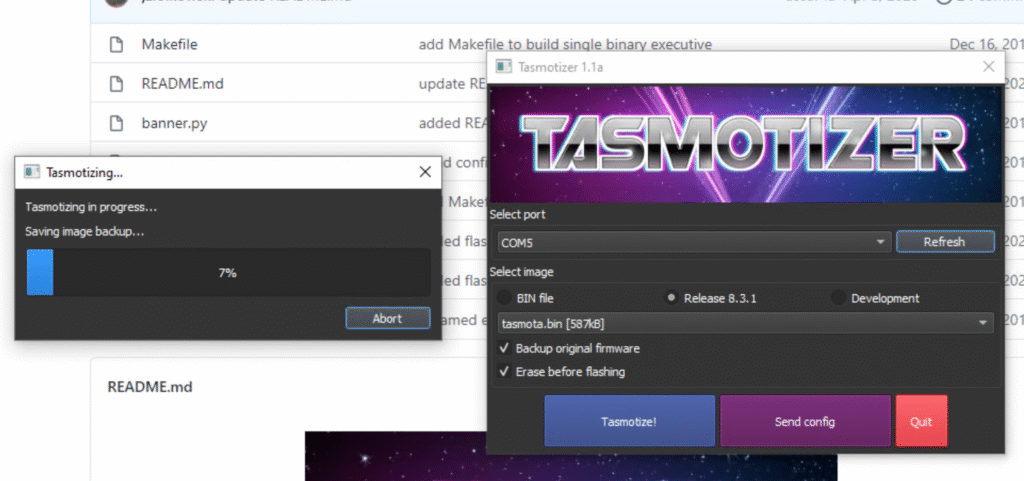Click the Send config button
This screenshot has width=1024, height=481.
804,421
